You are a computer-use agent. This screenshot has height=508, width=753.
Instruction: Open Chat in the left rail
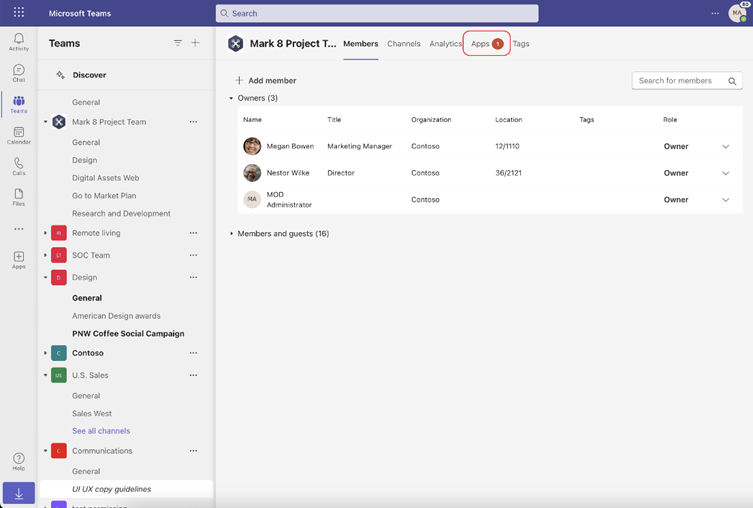coord(19,73)
